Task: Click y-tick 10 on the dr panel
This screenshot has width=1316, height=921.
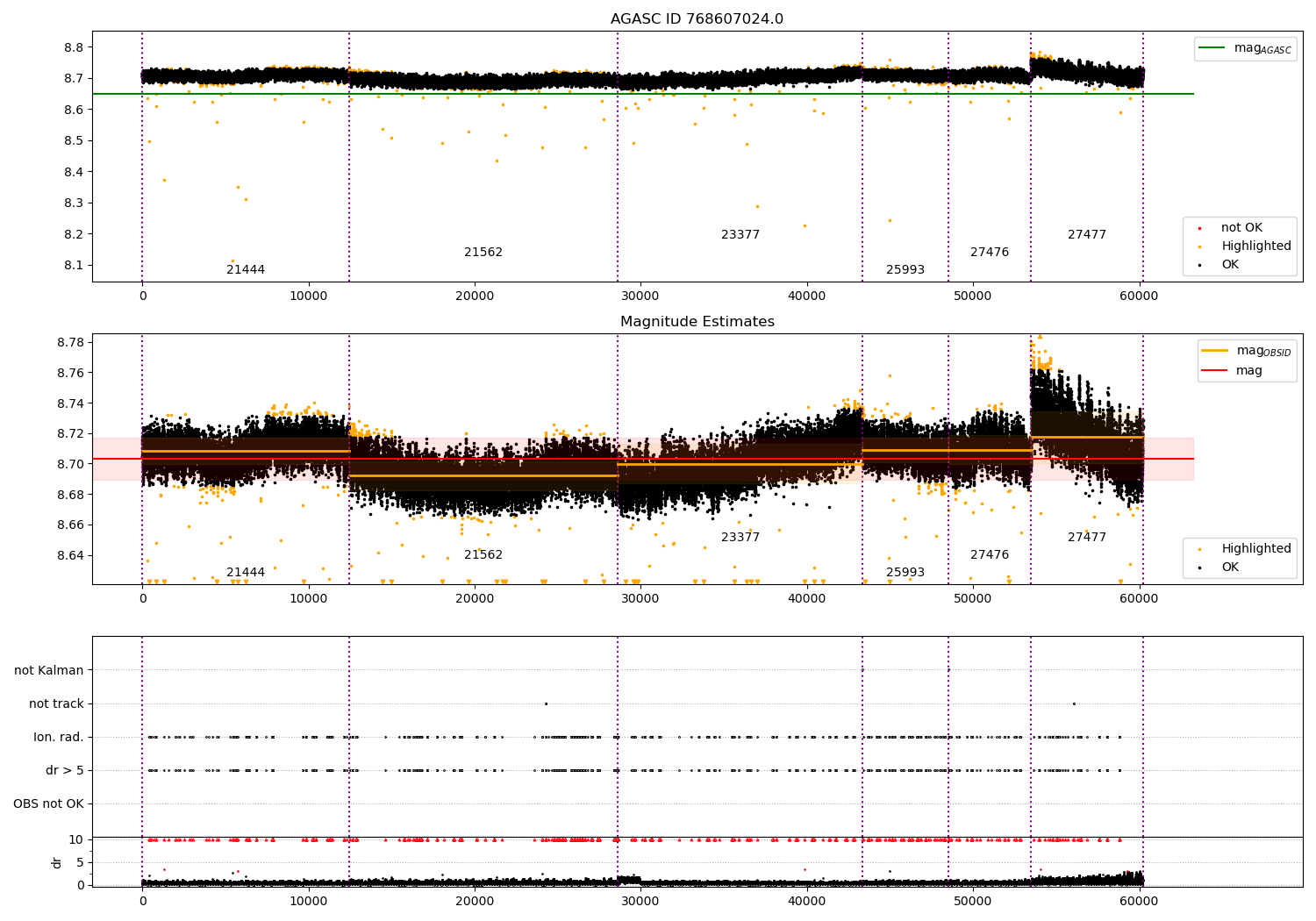Action: coord(75,840)
